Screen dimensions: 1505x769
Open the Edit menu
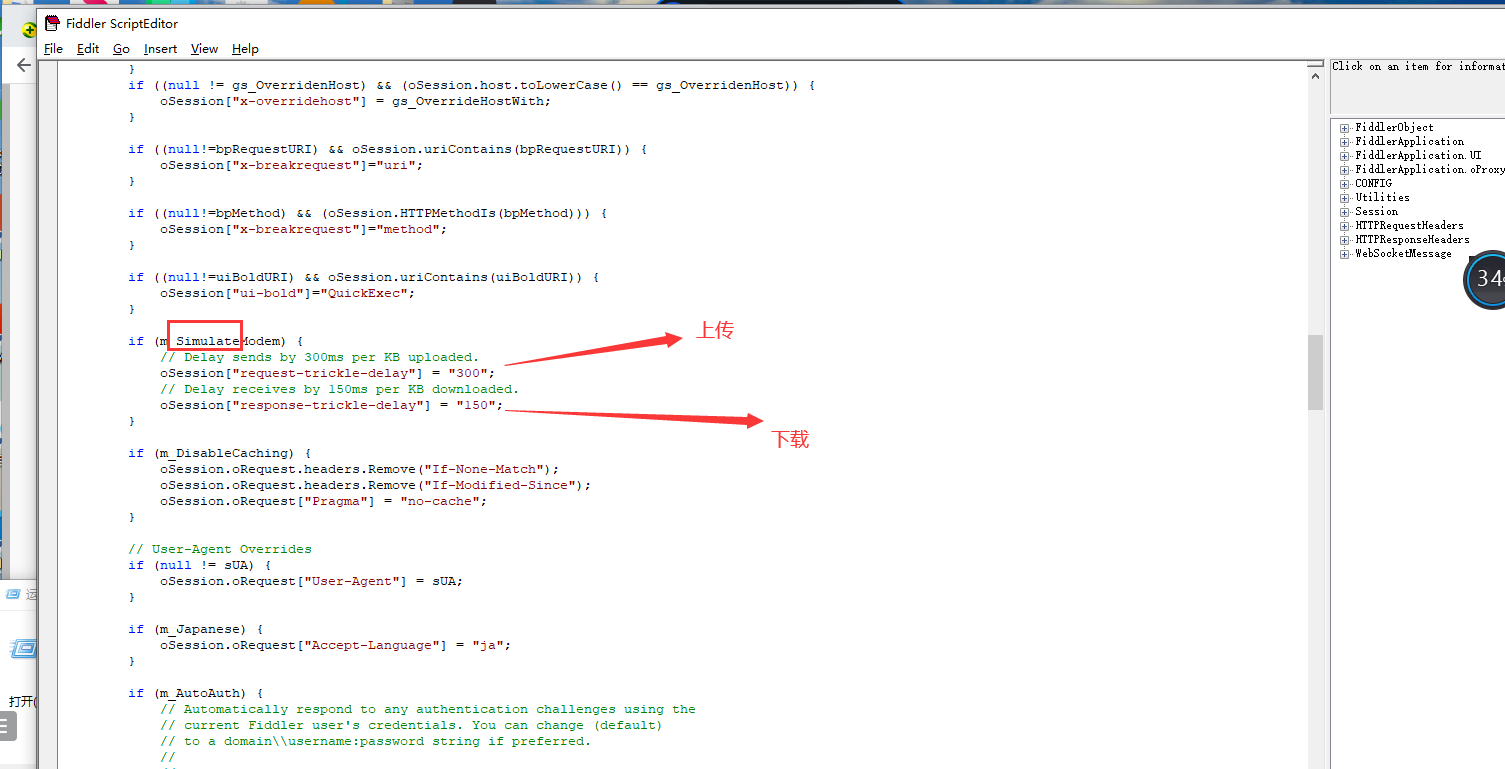[88, 49]
